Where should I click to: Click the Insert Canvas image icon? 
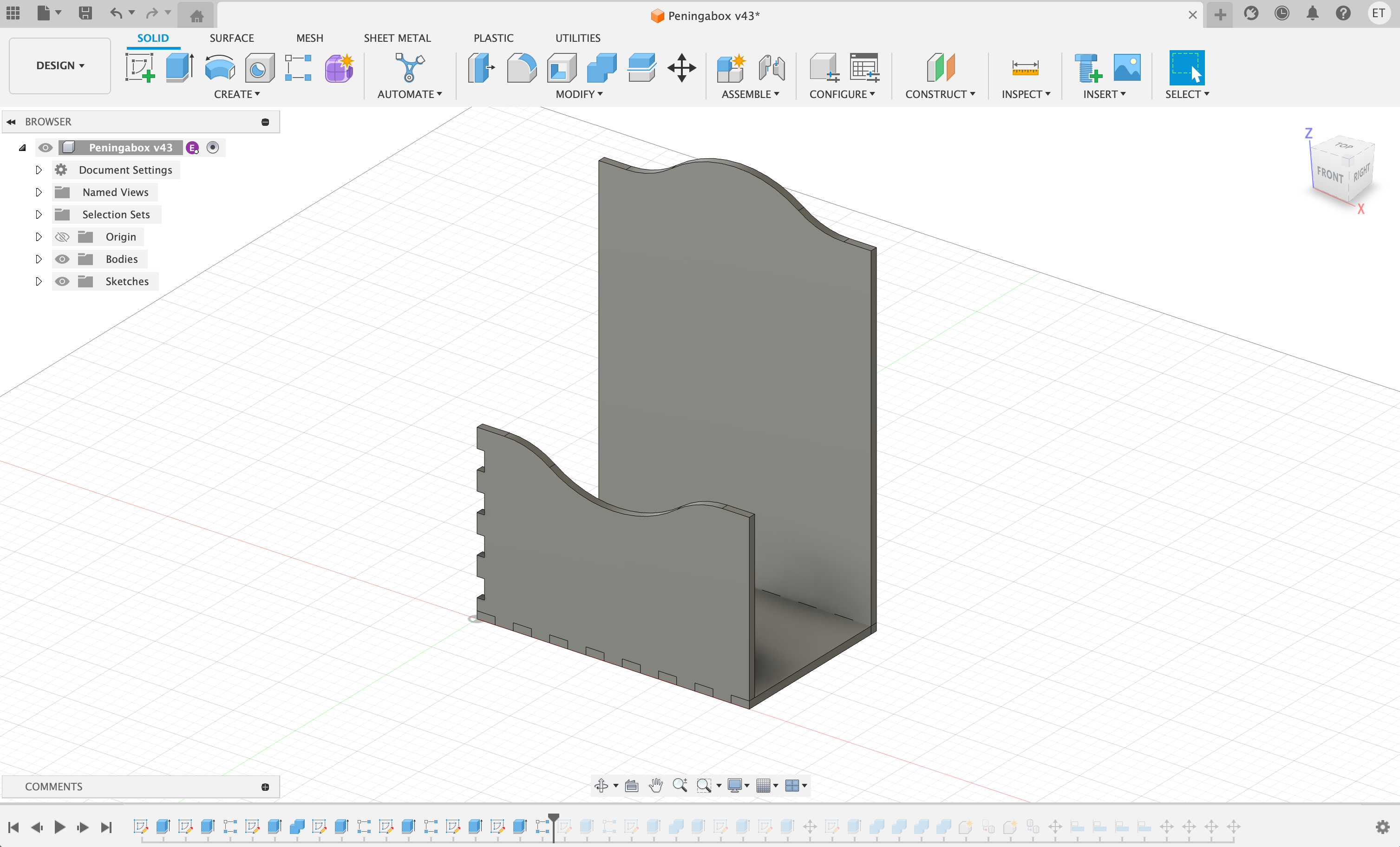[x=1127, y=68]
